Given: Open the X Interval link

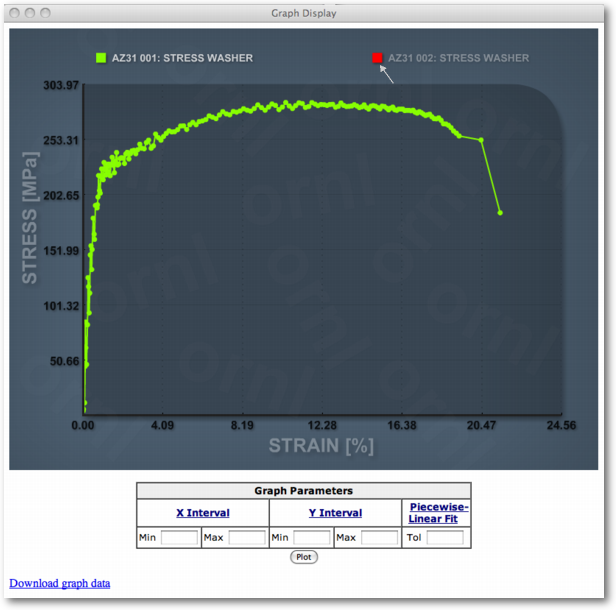Looking at the screenshot, I should coord(203,513).
